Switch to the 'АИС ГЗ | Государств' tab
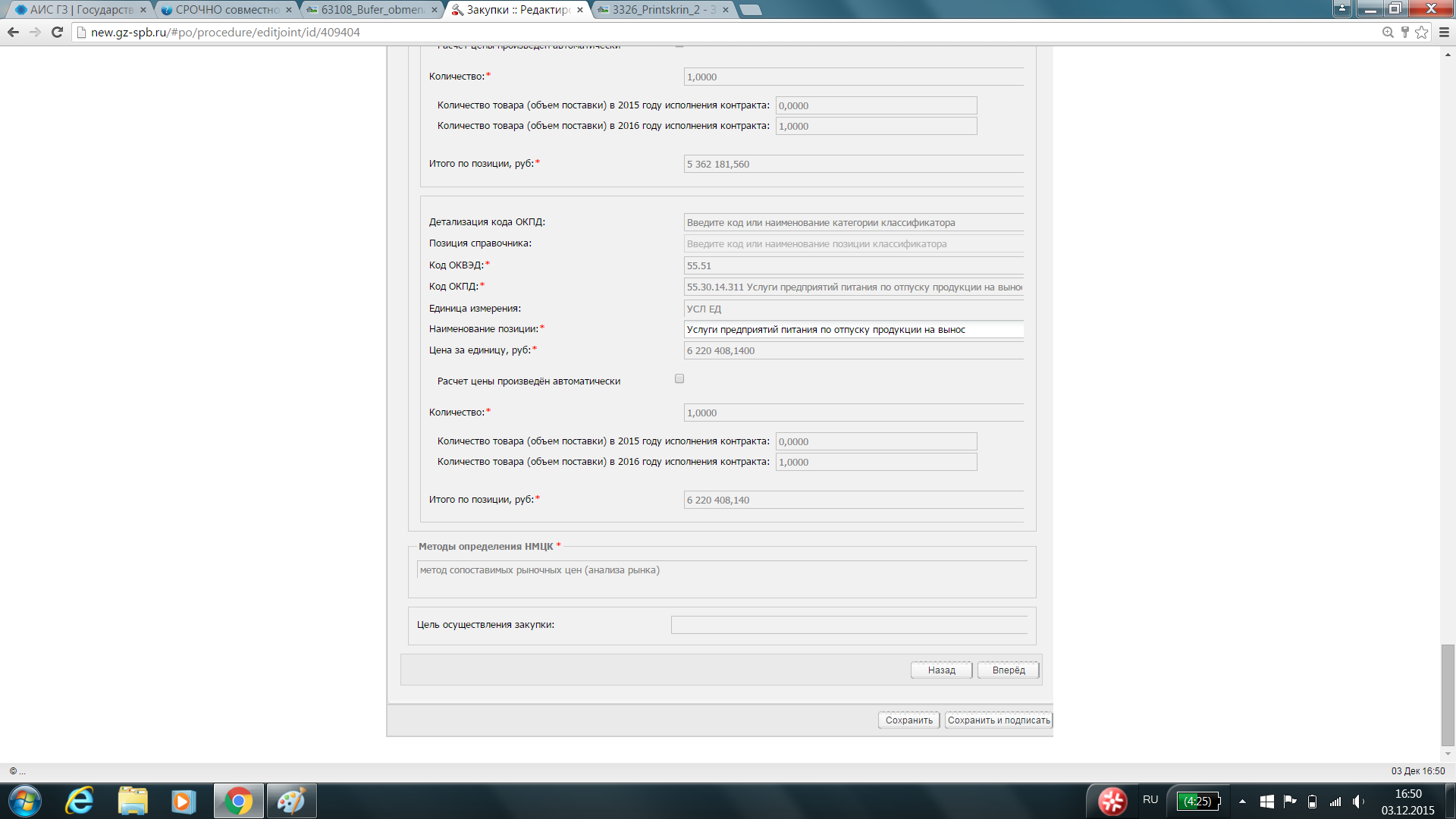The image size is (1456, 819). [x=80, y=10]
